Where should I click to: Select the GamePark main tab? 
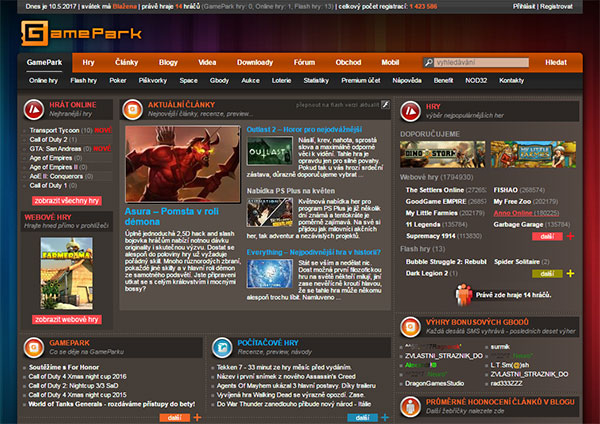click(x=44, y=62)
